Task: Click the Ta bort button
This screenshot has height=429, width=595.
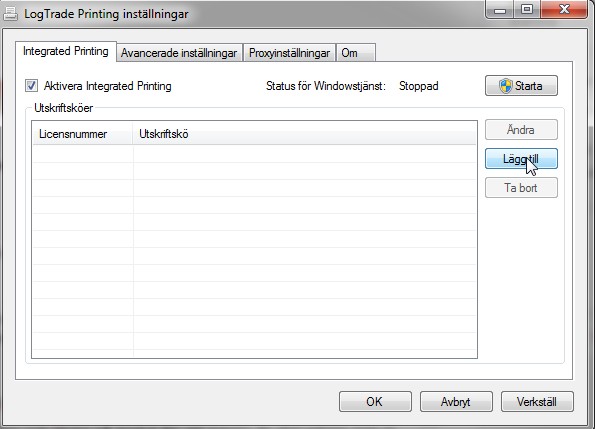Action: [x=521, y=188]
